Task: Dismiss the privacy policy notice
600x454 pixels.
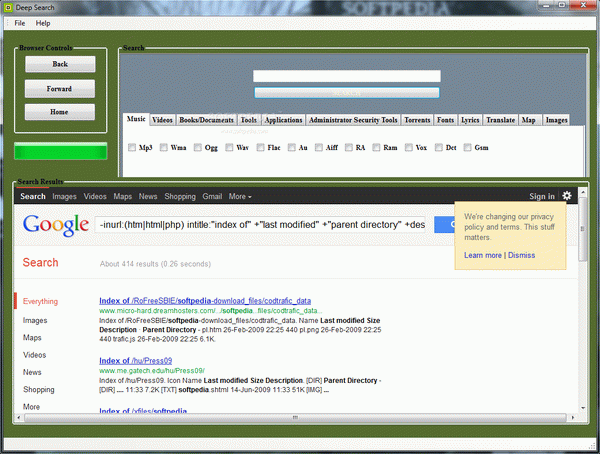Action: [x=521, y=255]
